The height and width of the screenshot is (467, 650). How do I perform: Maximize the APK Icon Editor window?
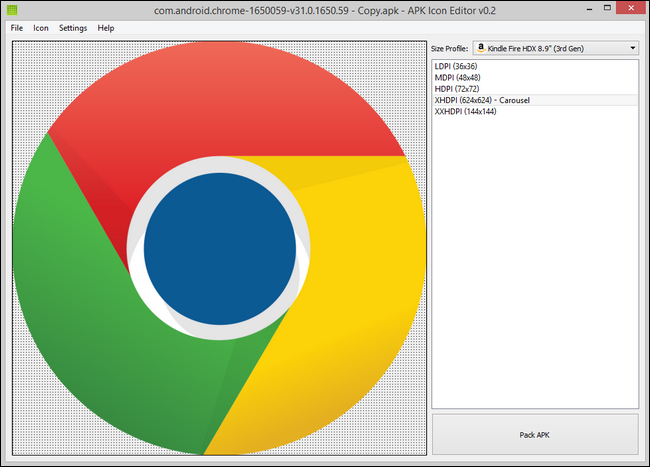[607, 8]
